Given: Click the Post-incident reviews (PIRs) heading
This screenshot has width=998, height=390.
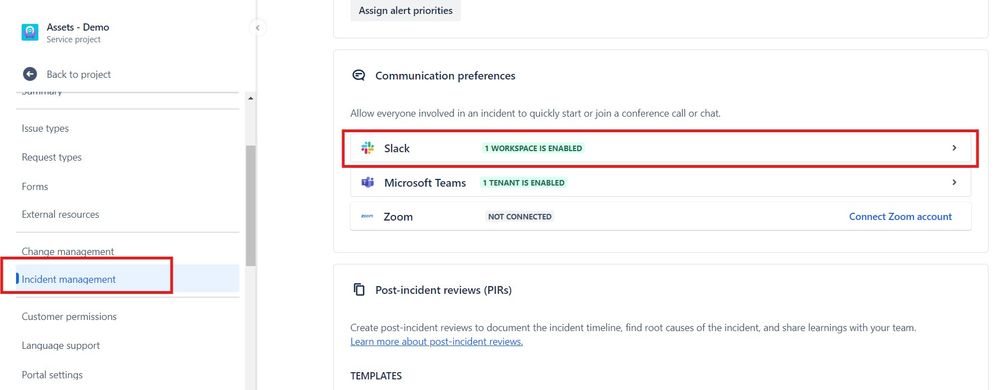Looking at the screenshot, I should point(444,290).
